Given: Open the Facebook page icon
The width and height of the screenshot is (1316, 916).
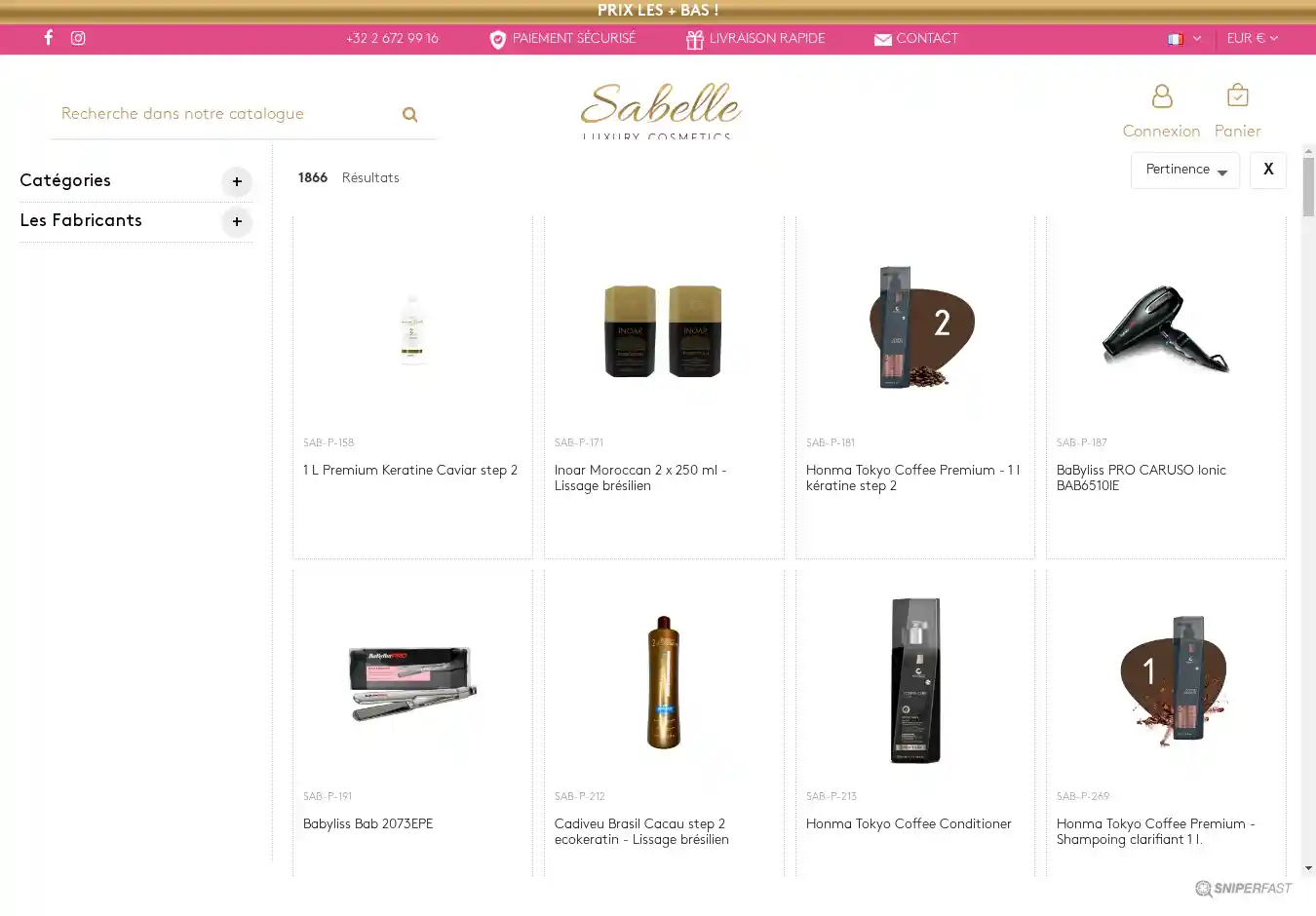Looking at the screenshot, I should point(48,38).
